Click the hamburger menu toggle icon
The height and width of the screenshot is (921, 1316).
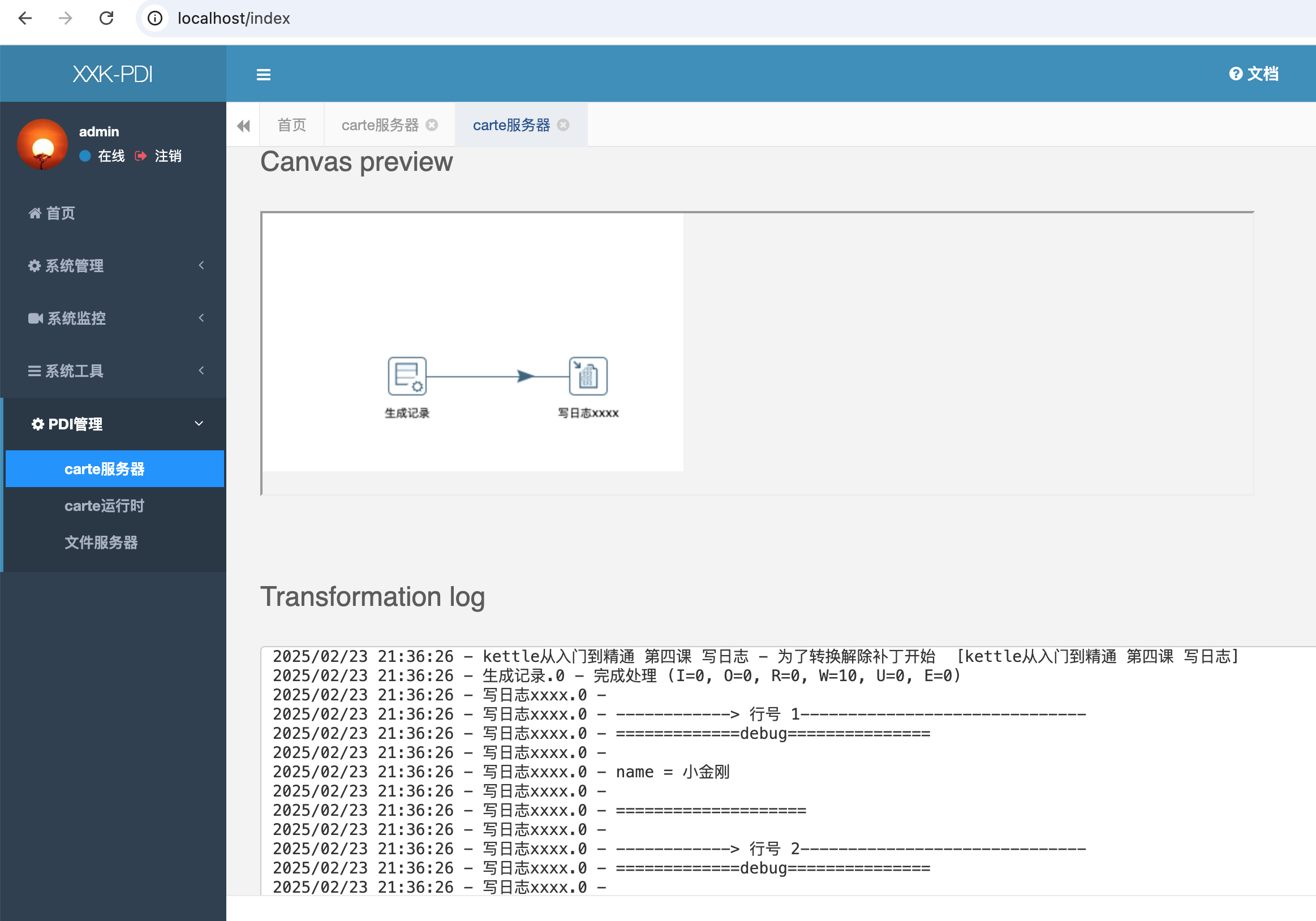click(x=263, y=75)
